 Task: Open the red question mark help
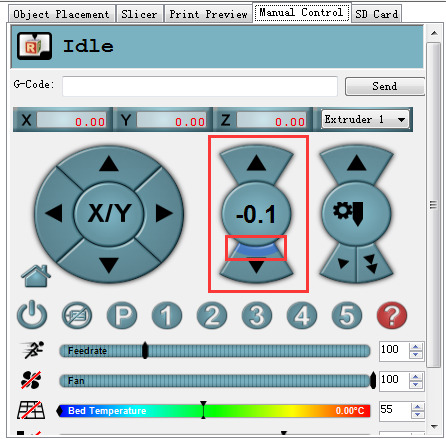tap(392, 315)
